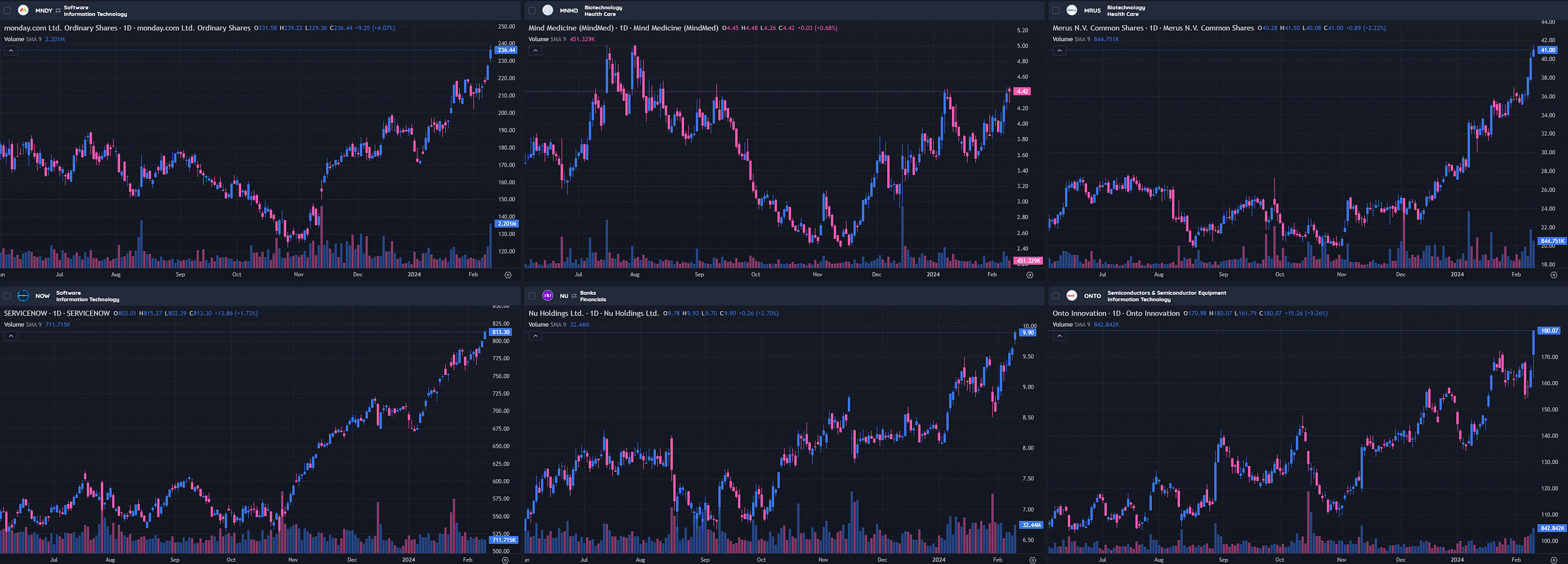Open the MNDY monday.com logo icon
The image size is (1568, 564).
click(23, 10)
